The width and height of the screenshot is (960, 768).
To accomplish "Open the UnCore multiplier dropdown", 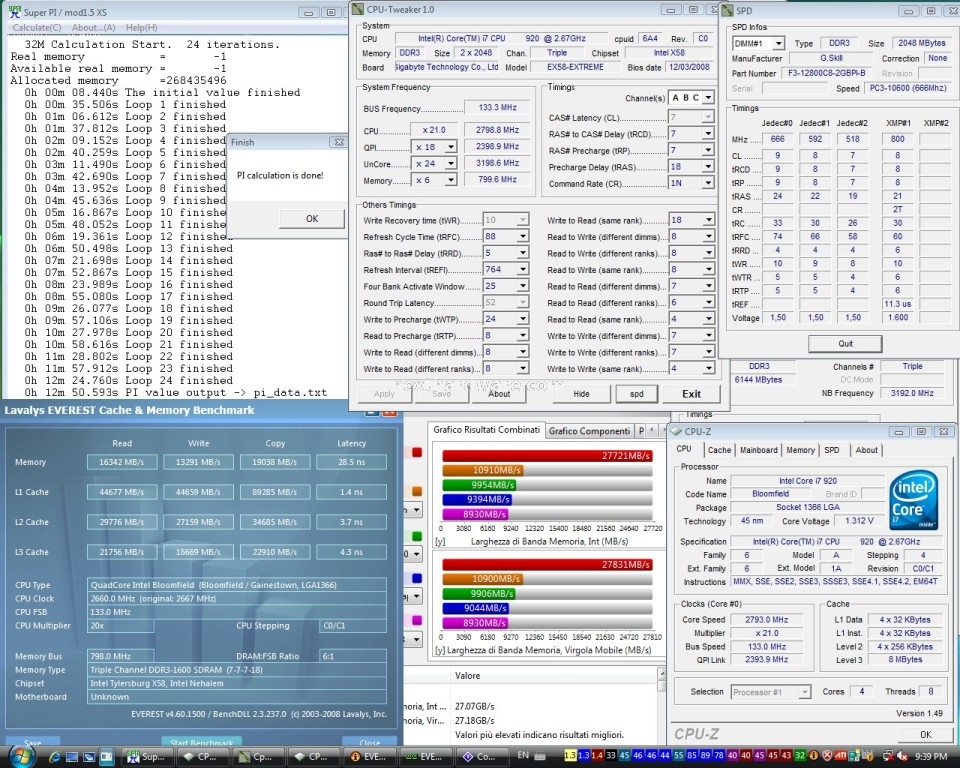I will click(x=451, y=164).
